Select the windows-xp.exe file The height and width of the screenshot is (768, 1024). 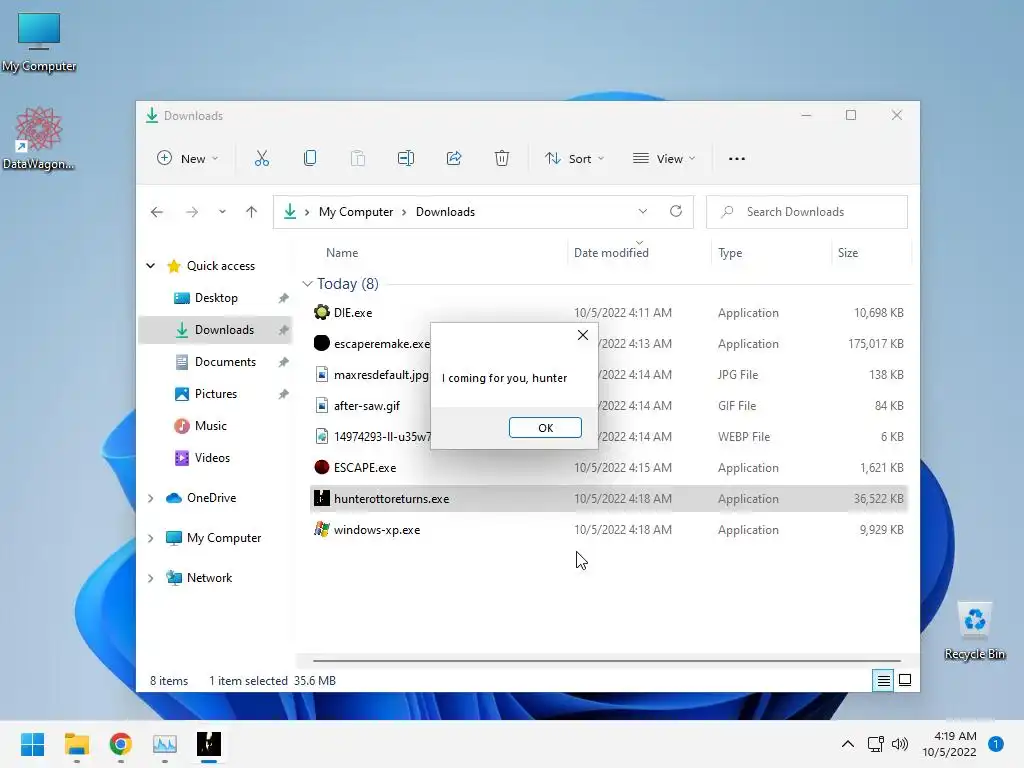click(x=609, y=530)
